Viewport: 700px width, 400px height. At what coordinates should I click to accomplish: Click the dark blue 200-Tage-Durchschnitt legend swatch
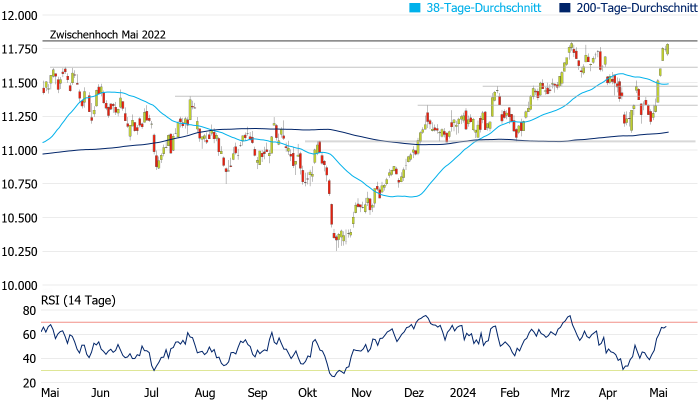[x=564, y=8]
